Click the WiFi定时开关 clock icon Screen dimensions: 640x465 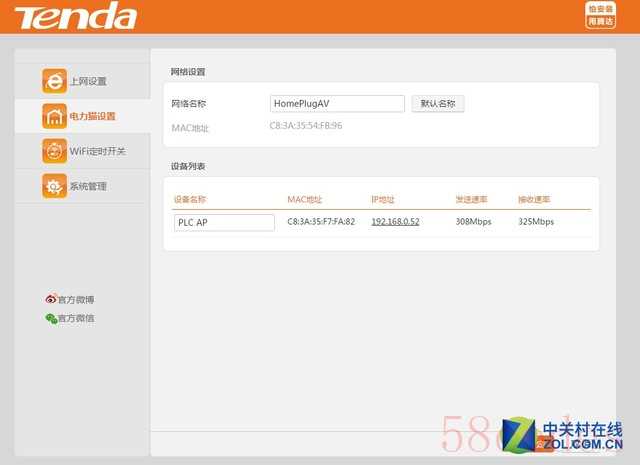pos(54,151)
